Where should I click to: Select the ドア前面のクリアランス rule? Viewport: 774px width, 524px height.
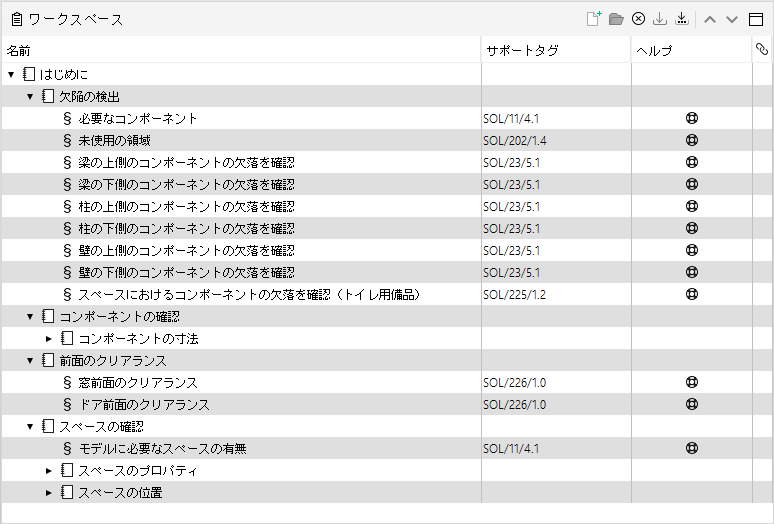(144, 405)
